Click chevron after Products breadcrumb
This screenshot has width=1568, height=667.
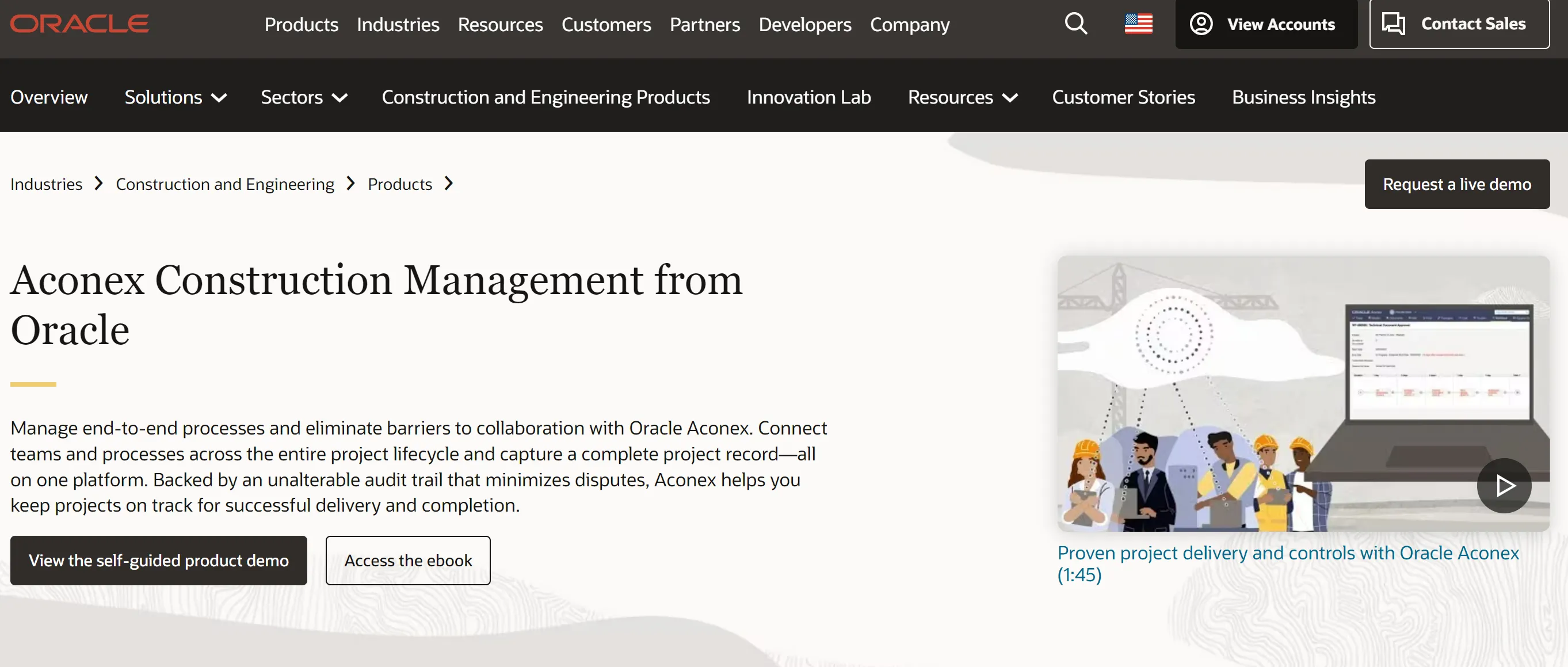pos(449,183)
